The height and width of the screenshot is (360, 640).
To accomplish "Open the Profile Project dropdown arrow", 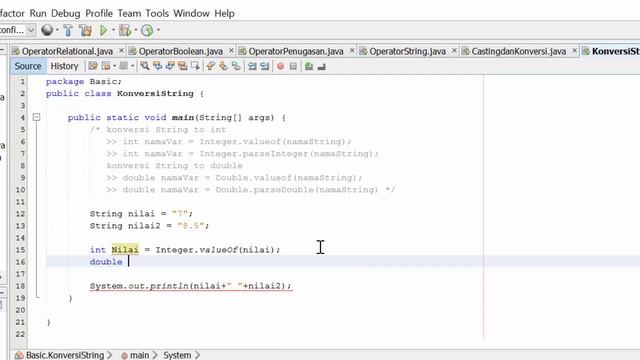I will pyautogui.click(x=158, y=30).
